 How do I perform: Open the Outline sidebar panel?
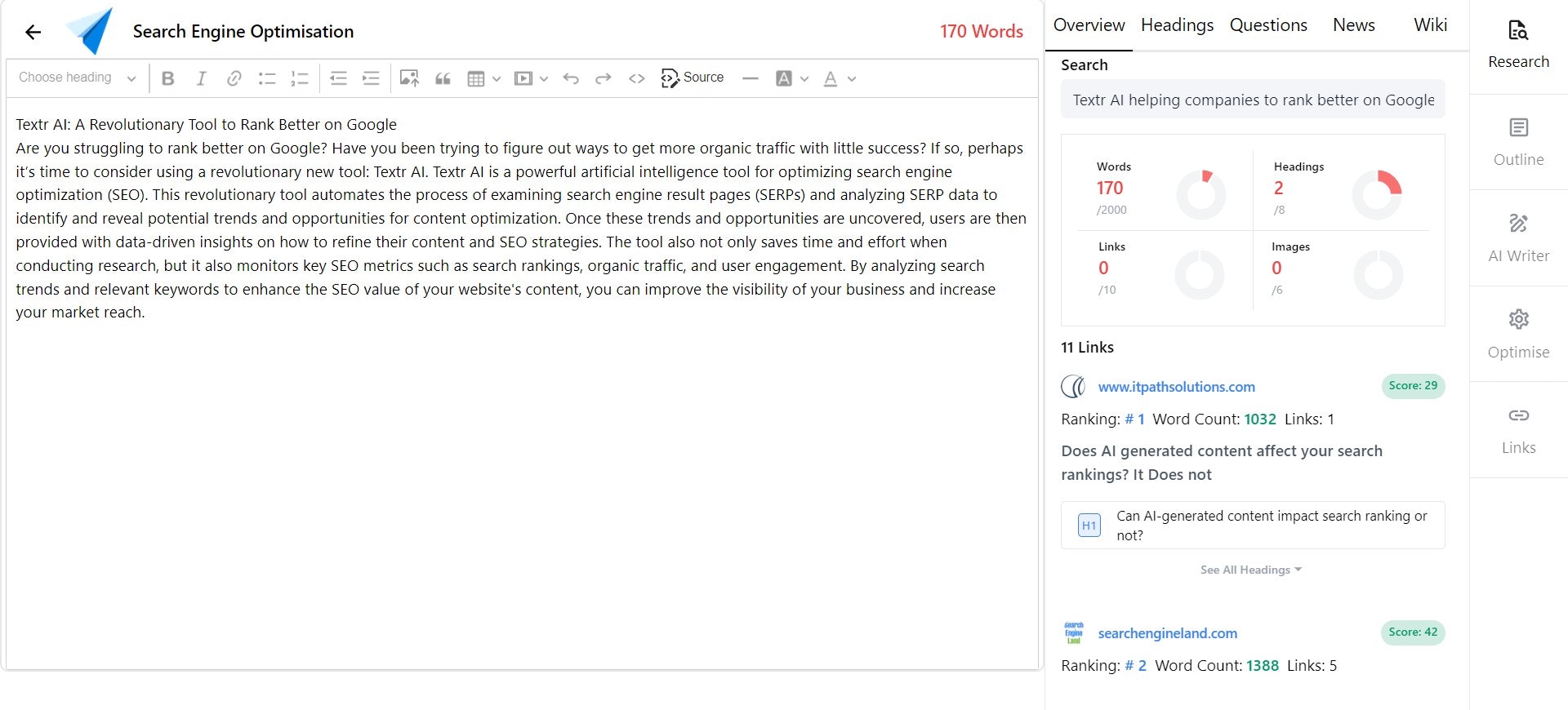tap(1518, 143)
